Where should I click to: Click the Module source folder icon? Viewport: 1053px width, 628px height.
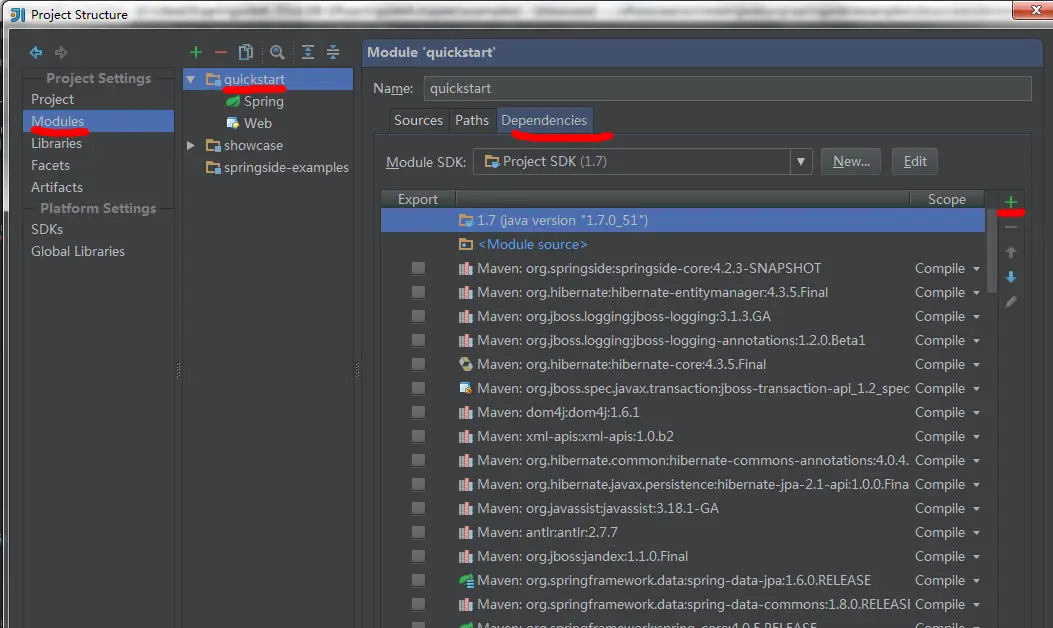coord(465,244)
